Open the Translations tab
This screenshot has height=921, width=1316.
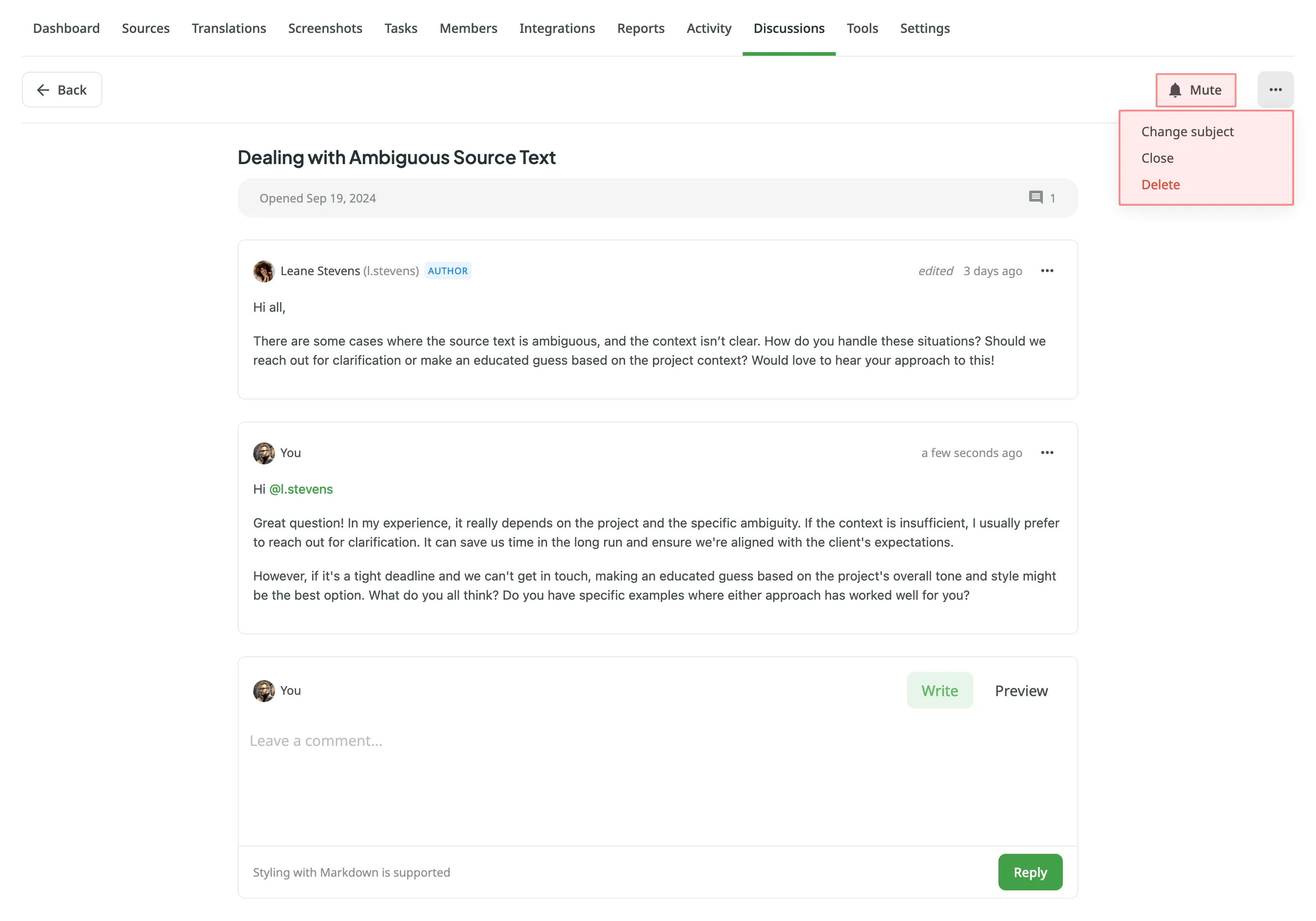228,28
